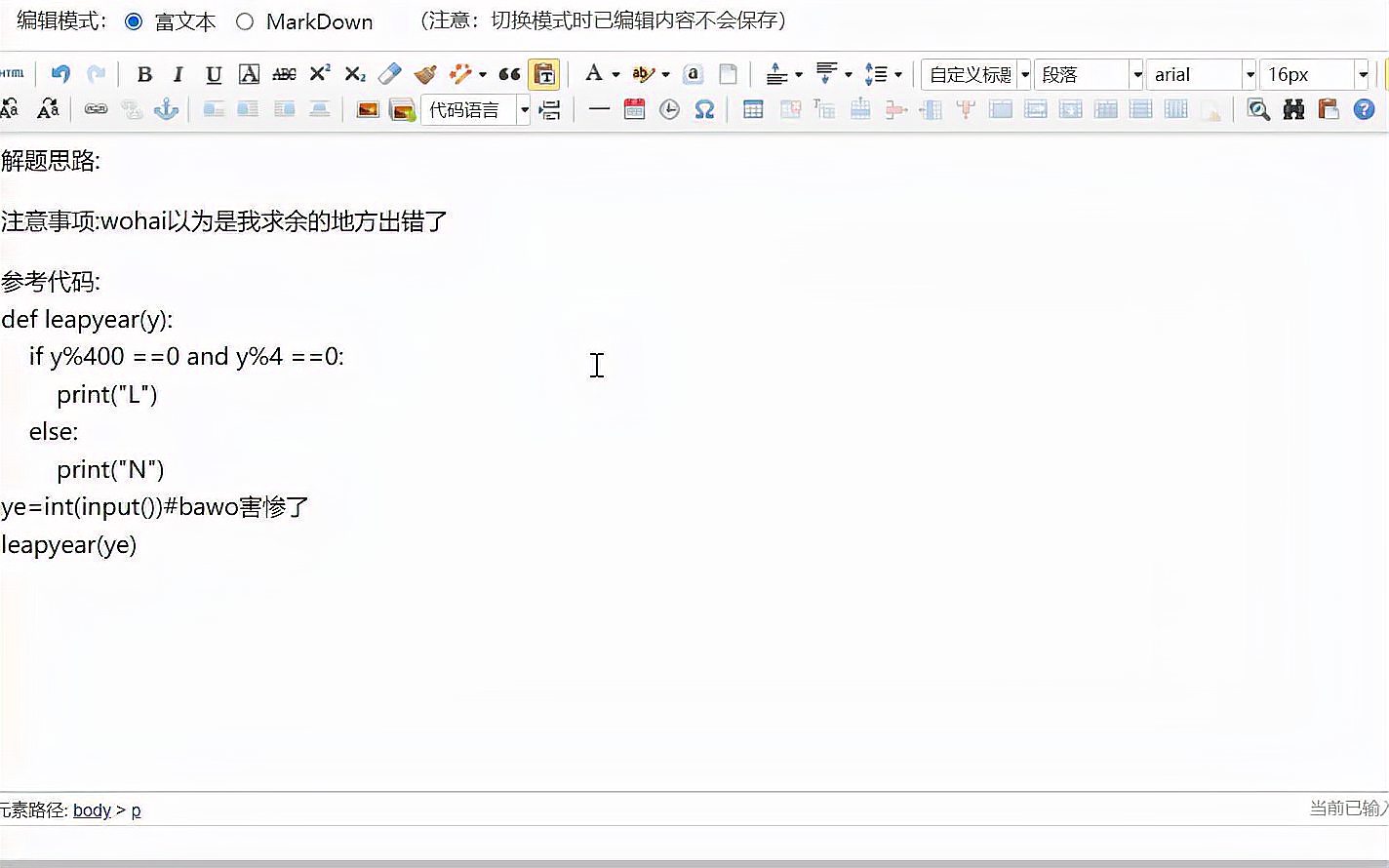Switch to HTML source view
The height and width of the screenshot is (868, 1389).
click(x=13, y=74)
